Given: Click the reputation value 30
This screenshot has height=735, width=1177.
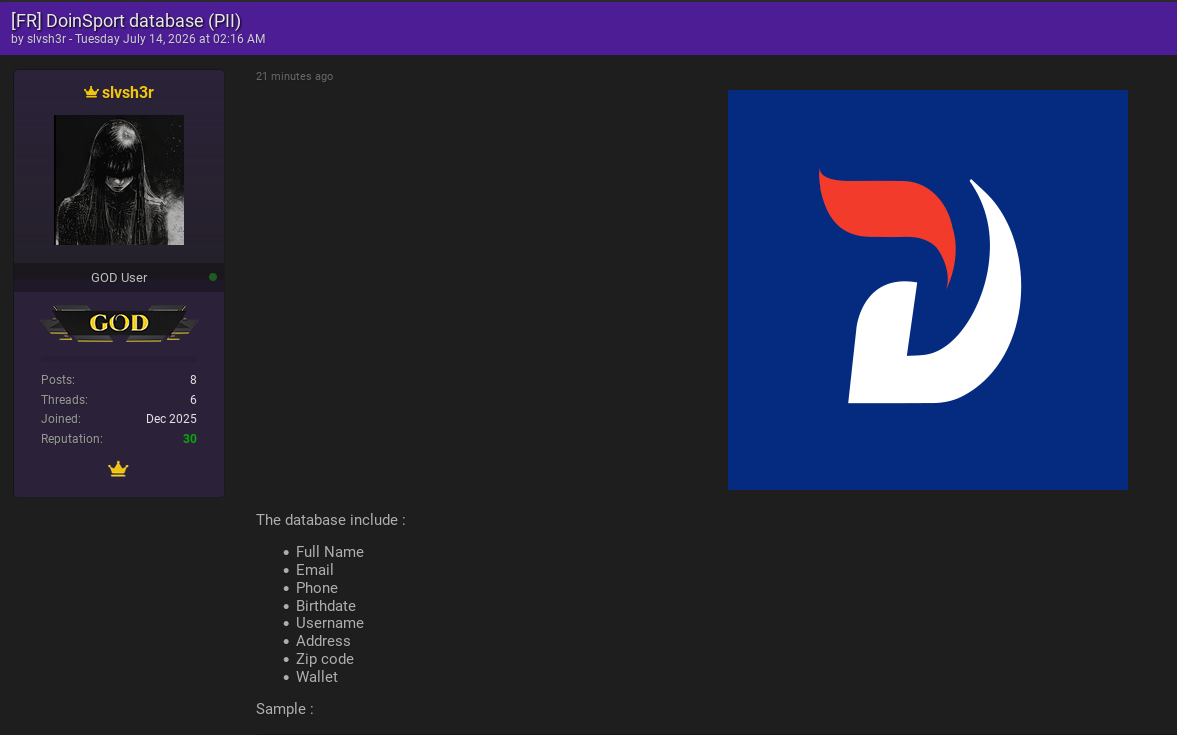Looking at the screenshot, I should tap(190, 439).
